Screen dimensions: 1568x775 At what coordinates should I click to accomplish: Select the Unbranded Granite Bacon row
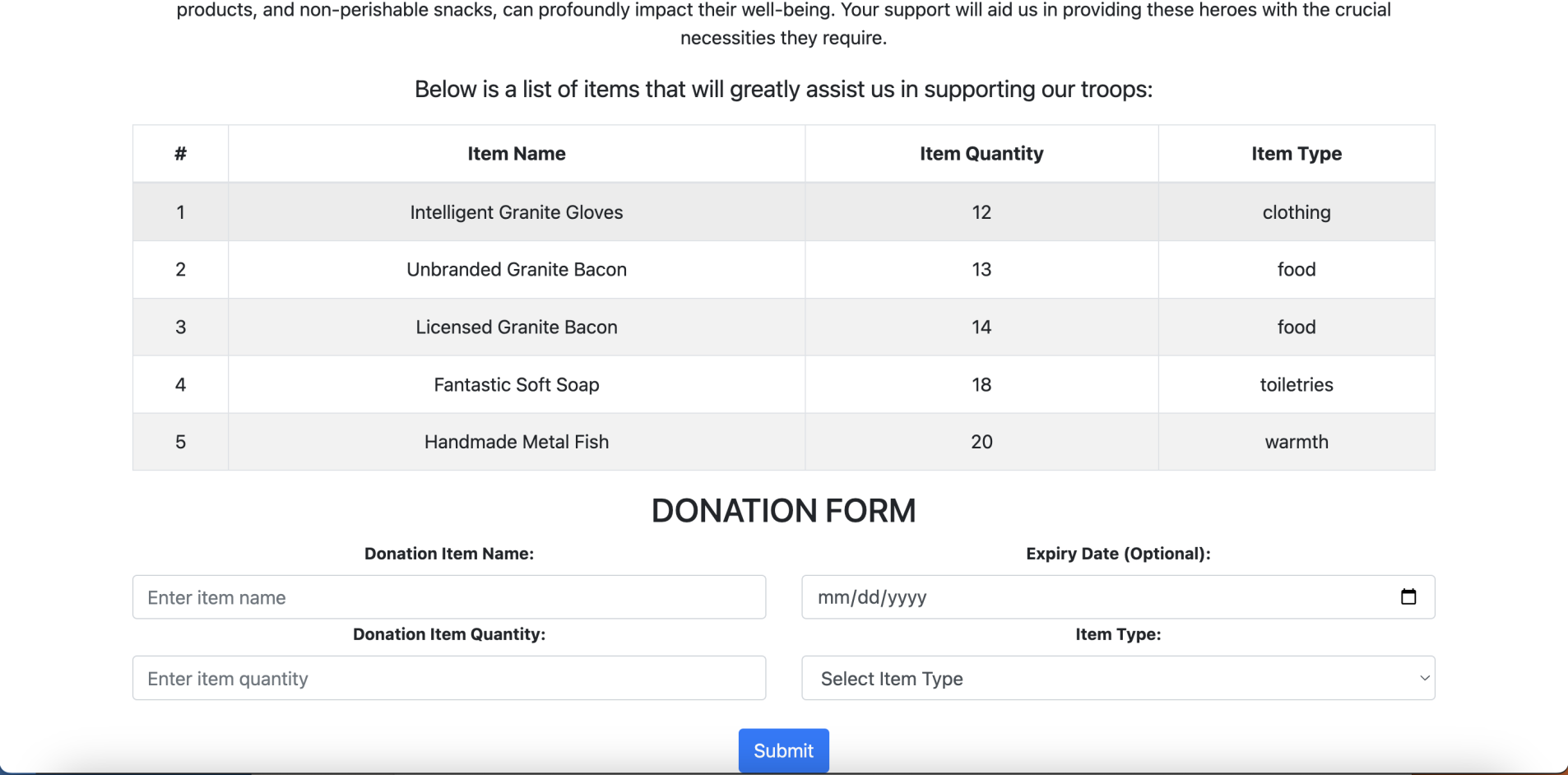[784, 270]
